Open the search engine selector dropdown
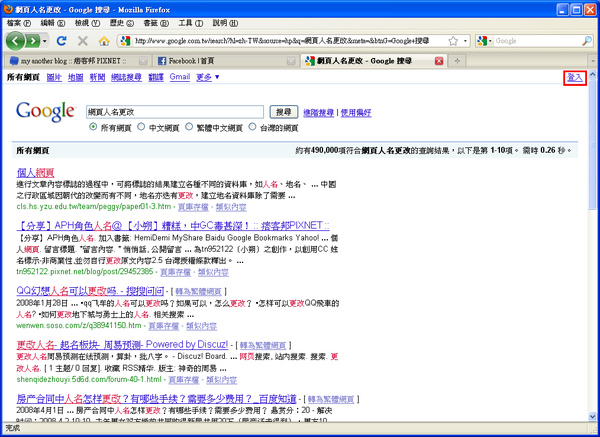 tap(484, 41)
